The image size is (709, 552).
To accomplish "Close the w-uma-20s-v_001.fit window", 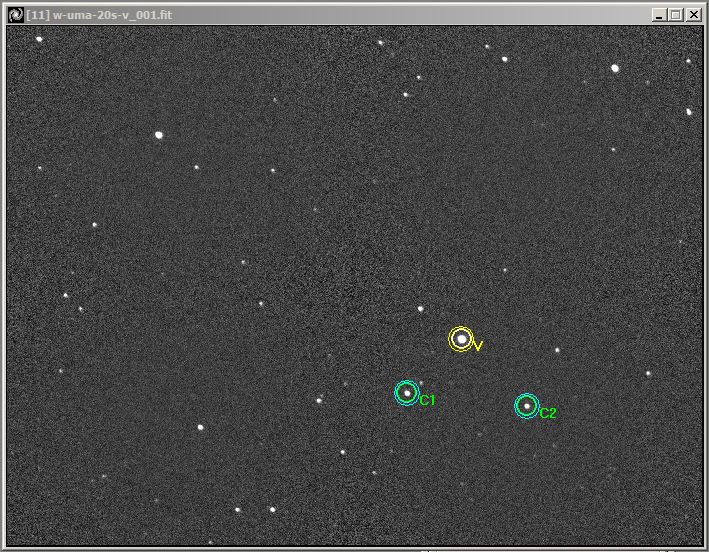I will (x=691, y=15).
